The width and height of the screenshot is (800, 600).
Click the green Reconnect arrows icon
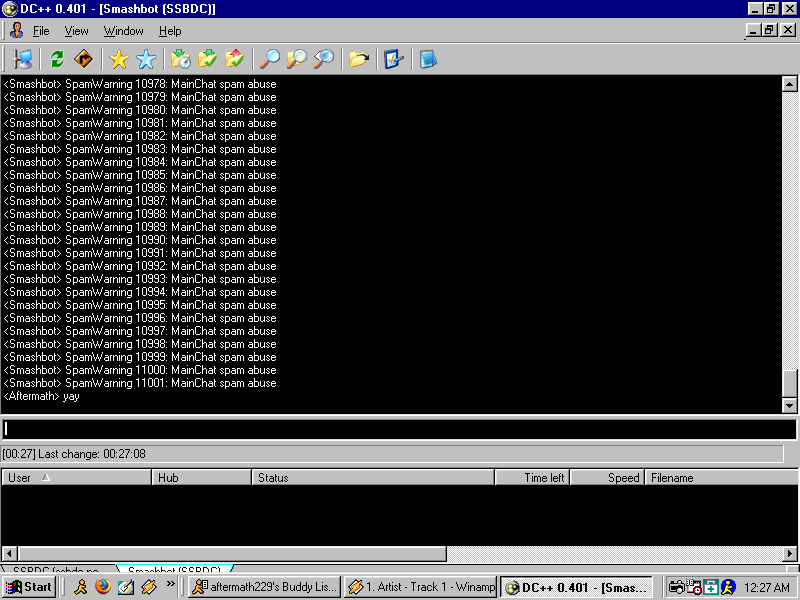(x=57, y=60)
